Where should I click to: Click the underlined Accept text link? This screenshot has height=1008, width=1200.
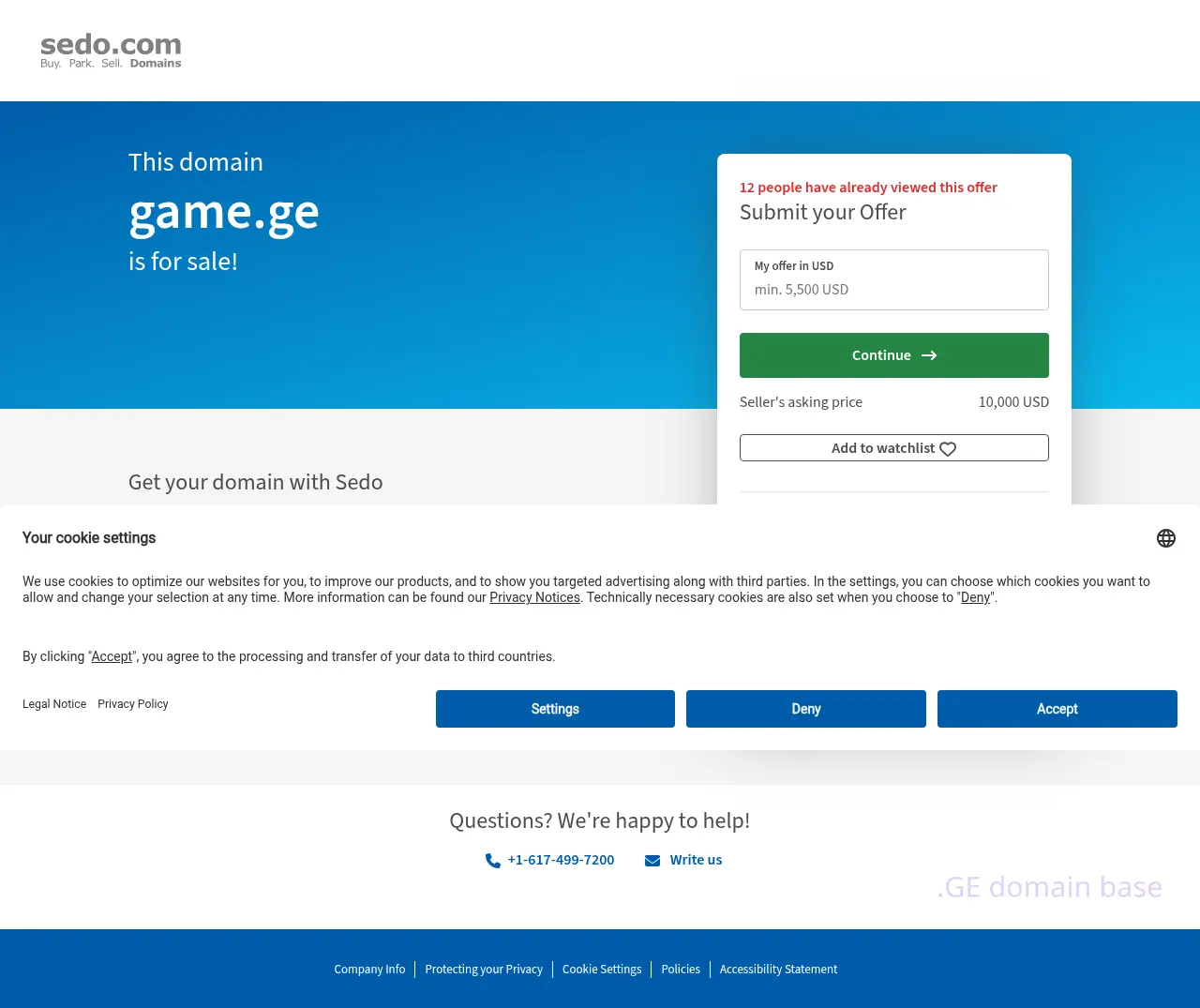pos(112,656)
